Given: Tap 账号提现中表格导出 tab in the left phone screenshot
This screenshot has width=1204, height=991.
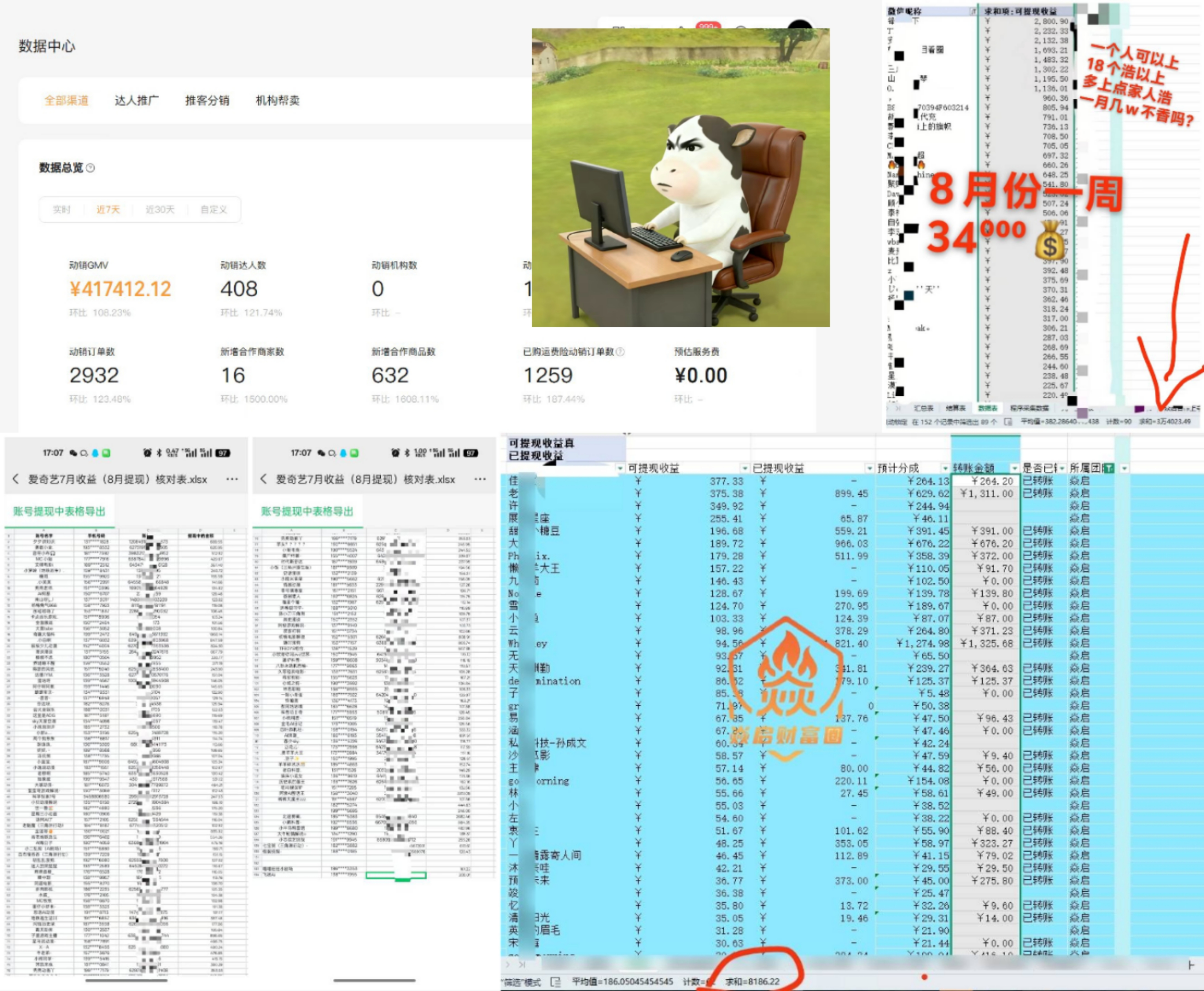Looking at the screenshot, I should tap(59, 512).
